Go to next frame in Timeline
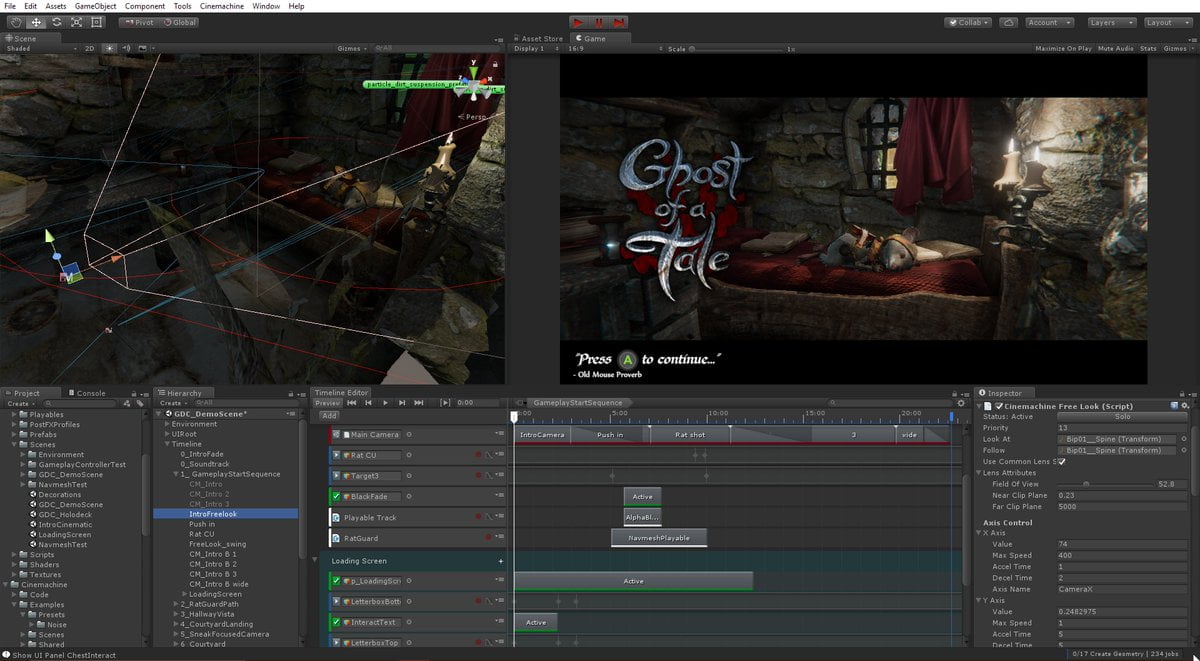Screen dimensions: 1200x661 tap(402, 403)
